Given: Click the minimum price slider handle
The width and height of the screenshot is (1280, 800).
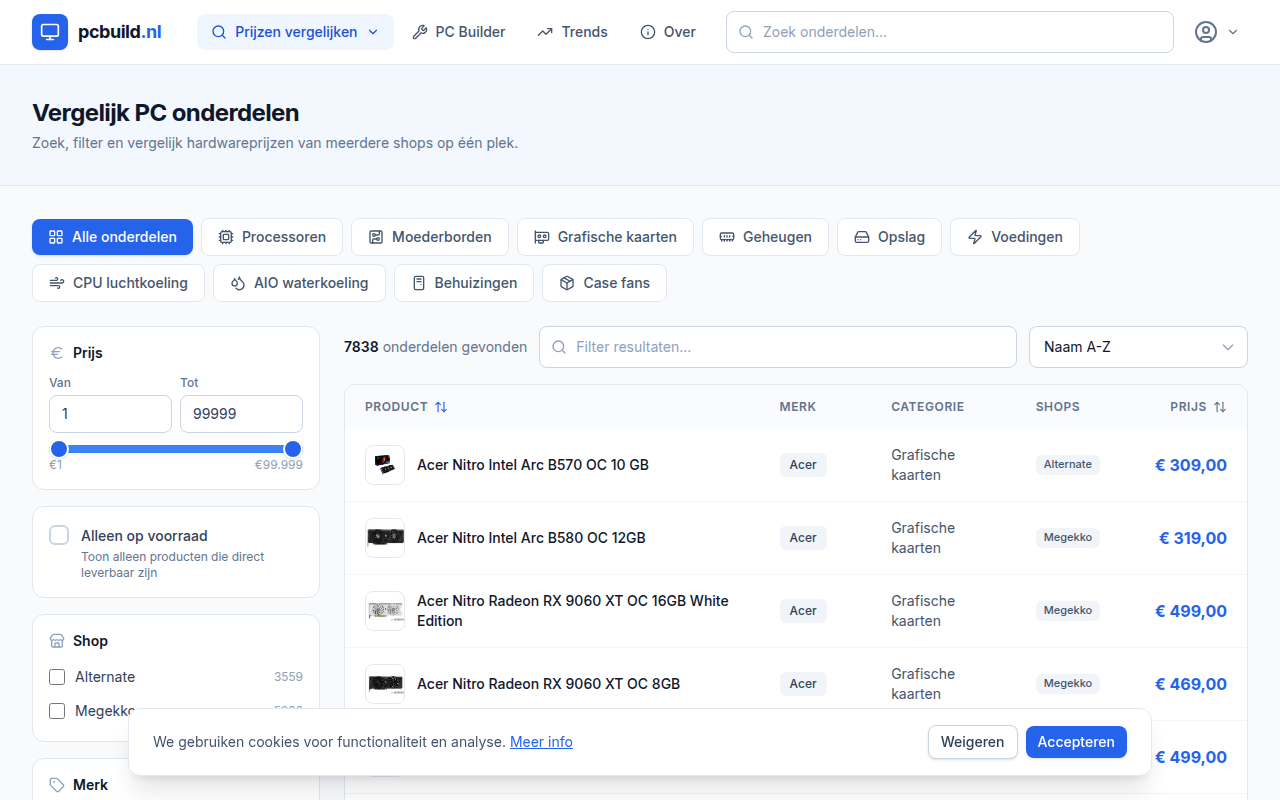Looking at the screenshot, I should [x=59, y=449].
